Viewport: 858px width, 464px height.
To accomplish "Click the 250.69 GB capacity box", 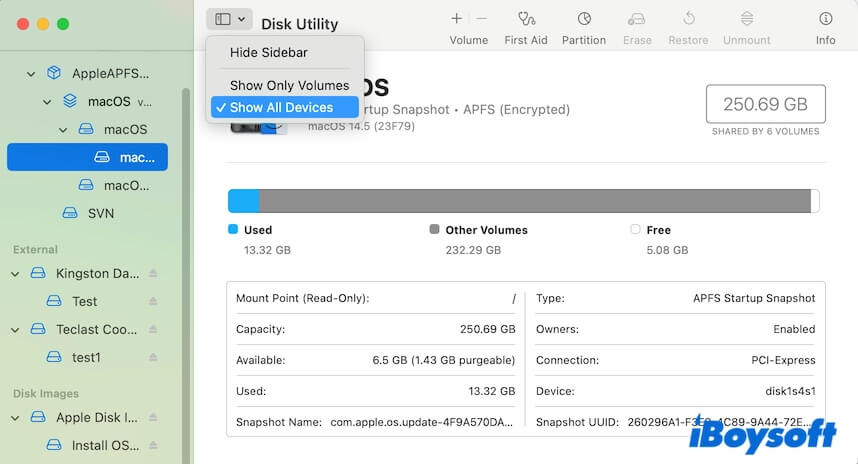I will coord(765,104).
